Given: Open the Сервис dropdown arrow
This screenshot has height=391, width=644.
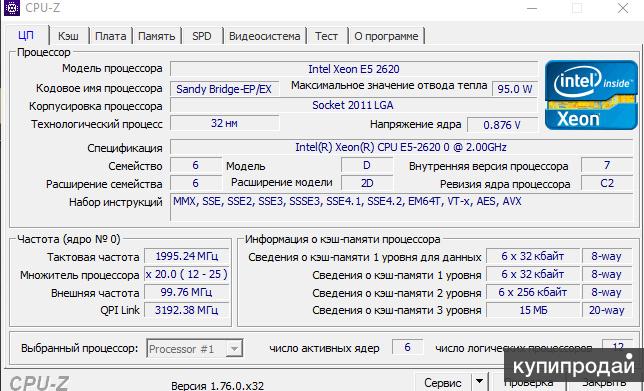Looking at the screenshot, I should coord(479,382).
